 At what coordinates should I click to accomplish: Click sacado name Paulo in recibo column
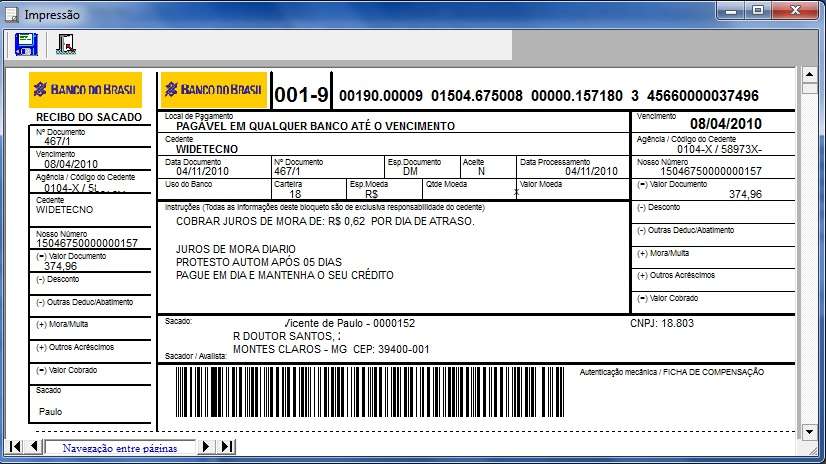[x=51, y=411]
